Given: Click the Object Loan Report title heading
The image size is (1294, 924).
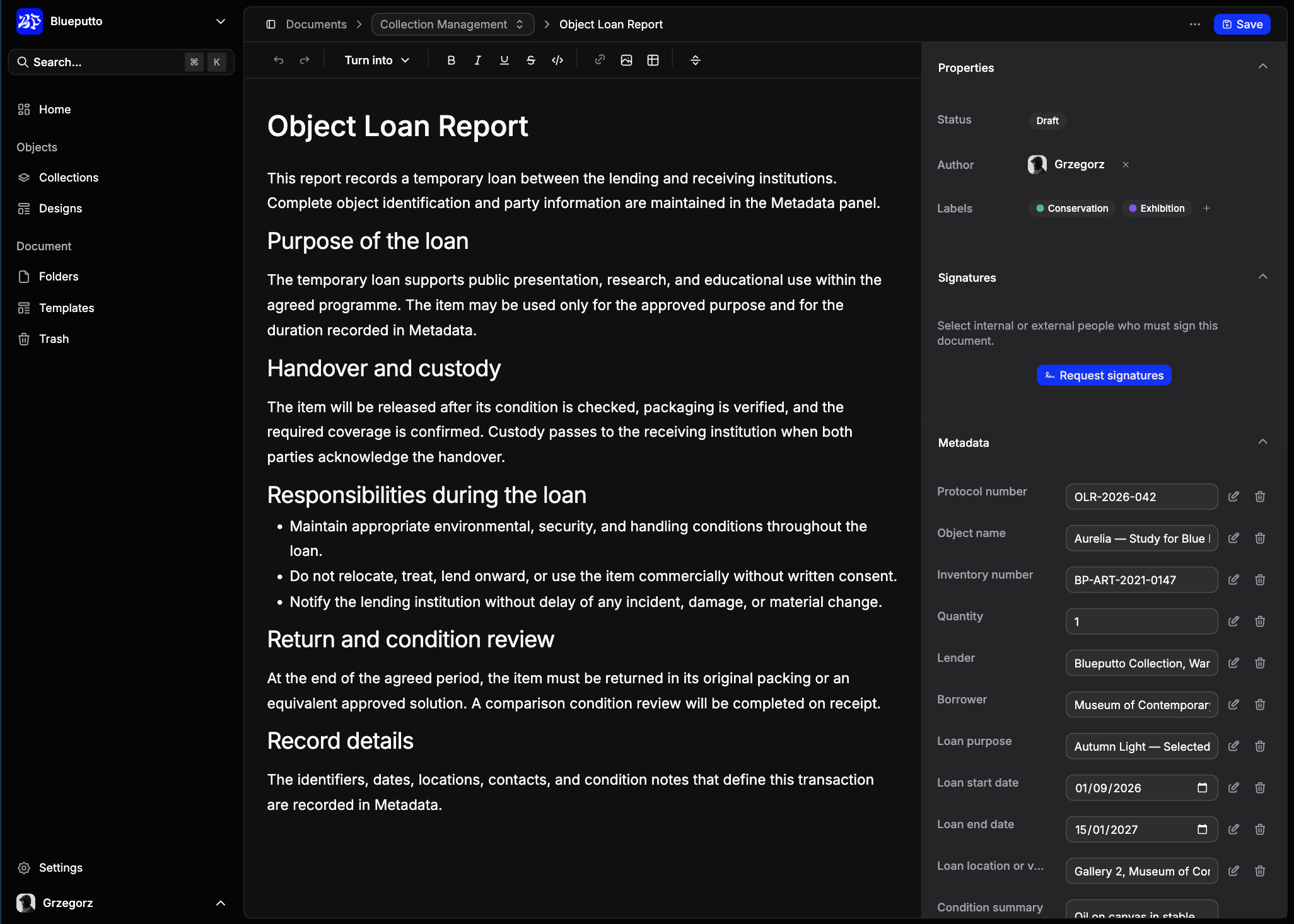Looking at the screenshot, I should [397, 126].
